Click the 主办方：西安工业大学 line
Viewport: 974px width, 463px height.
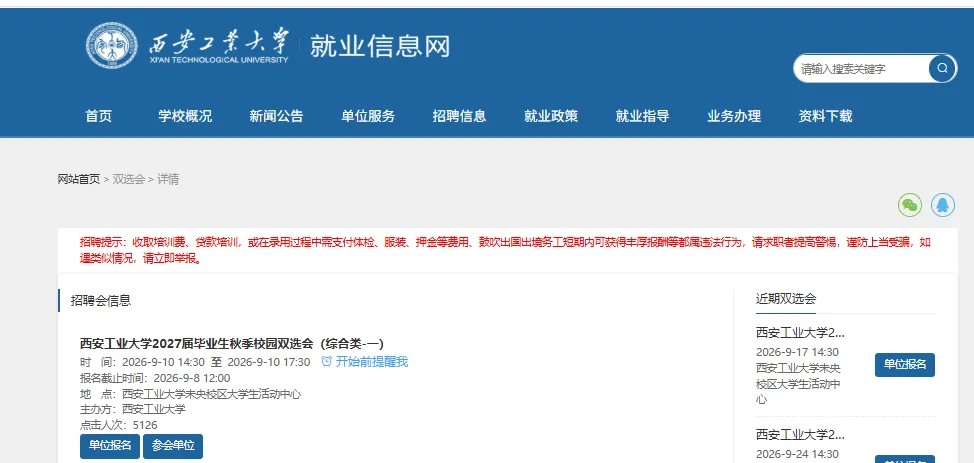click(133, 410)
